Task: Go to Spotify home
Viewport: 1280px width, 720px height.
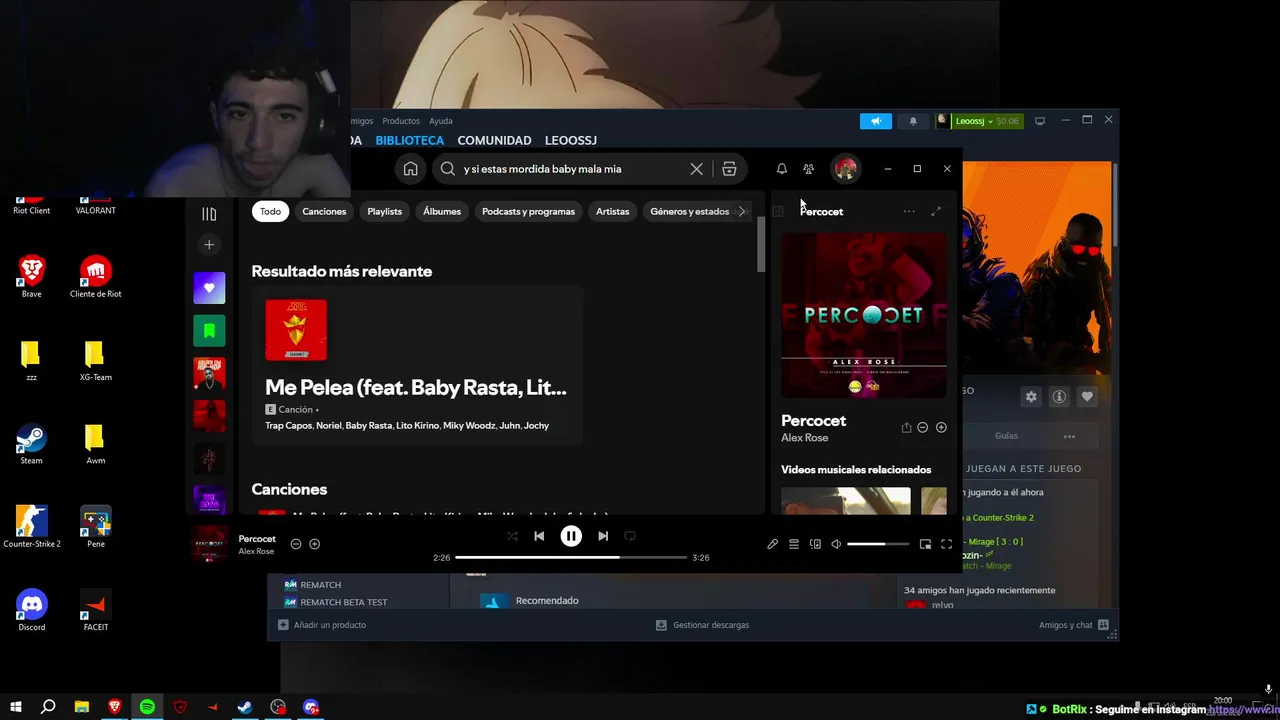Action: coord(410,169)
